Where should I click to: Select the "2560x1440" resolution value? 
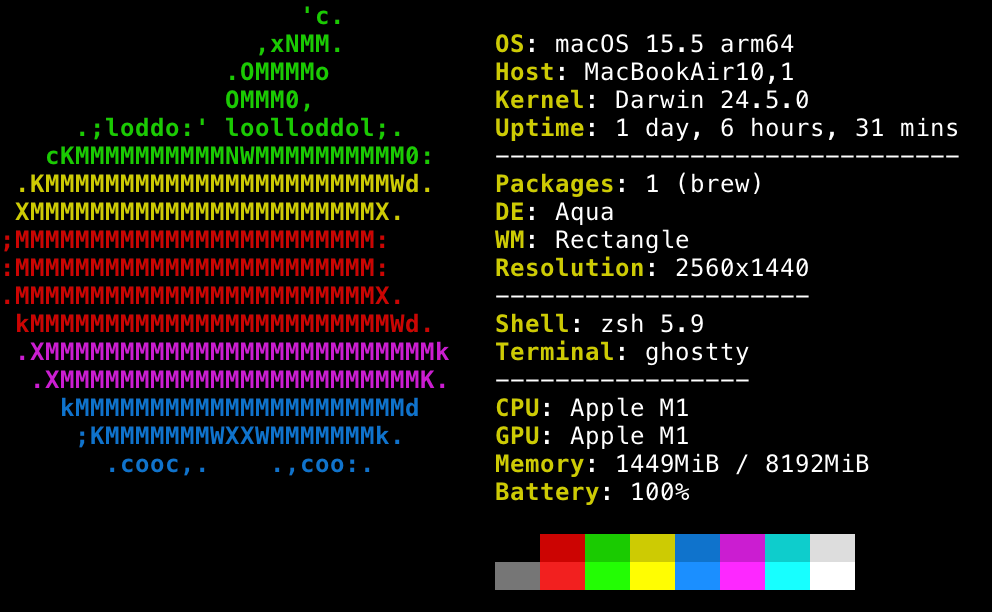pos(741,268)
